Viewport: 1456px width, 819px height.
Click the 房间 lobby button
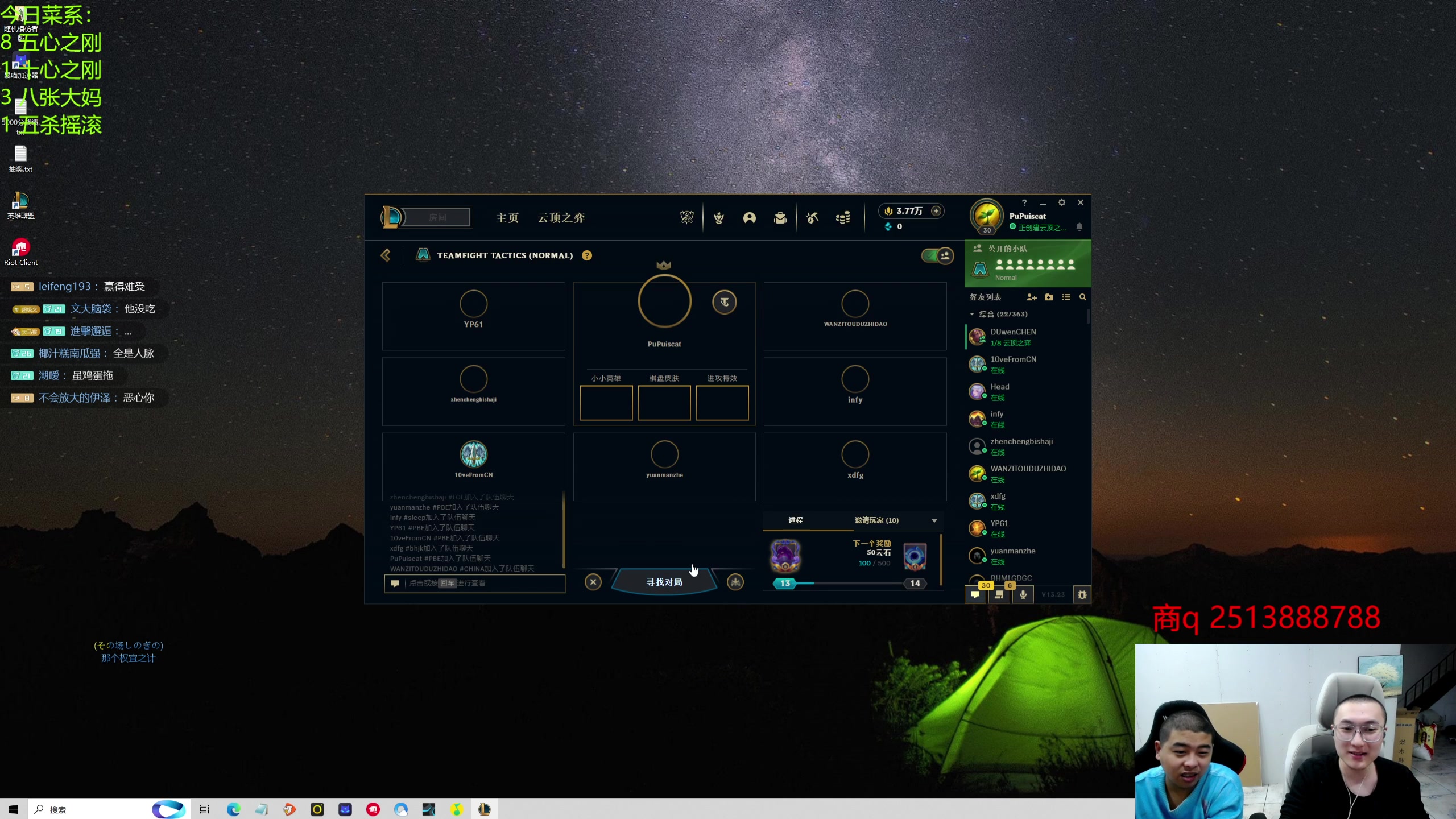click(437, 217)
